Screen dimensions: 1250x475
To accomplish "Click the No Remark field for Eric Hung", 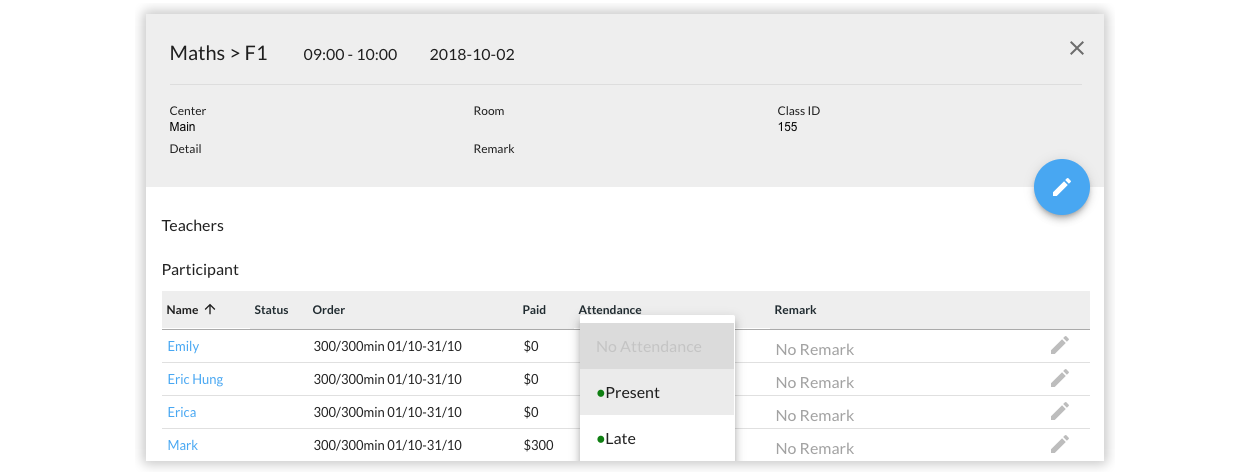I will (815, 382).
